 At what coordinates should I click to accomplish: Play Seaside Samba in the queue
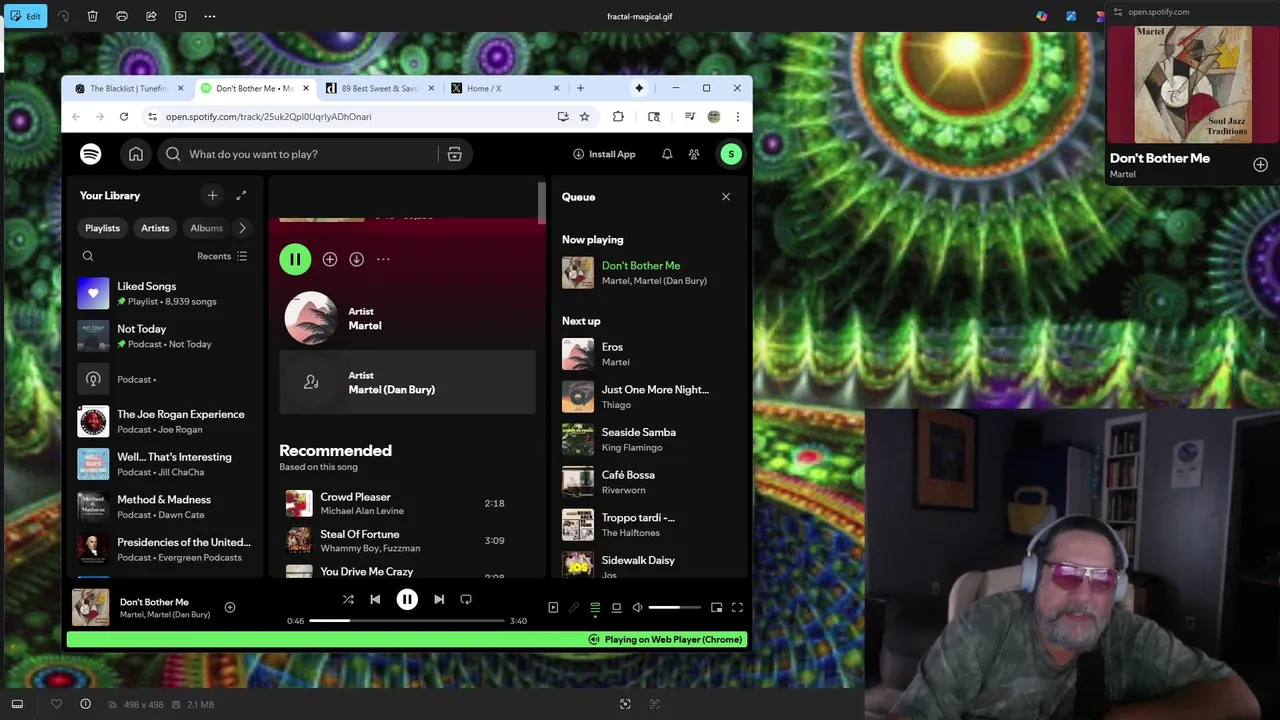pyautogui.click(x=648, y=439)
